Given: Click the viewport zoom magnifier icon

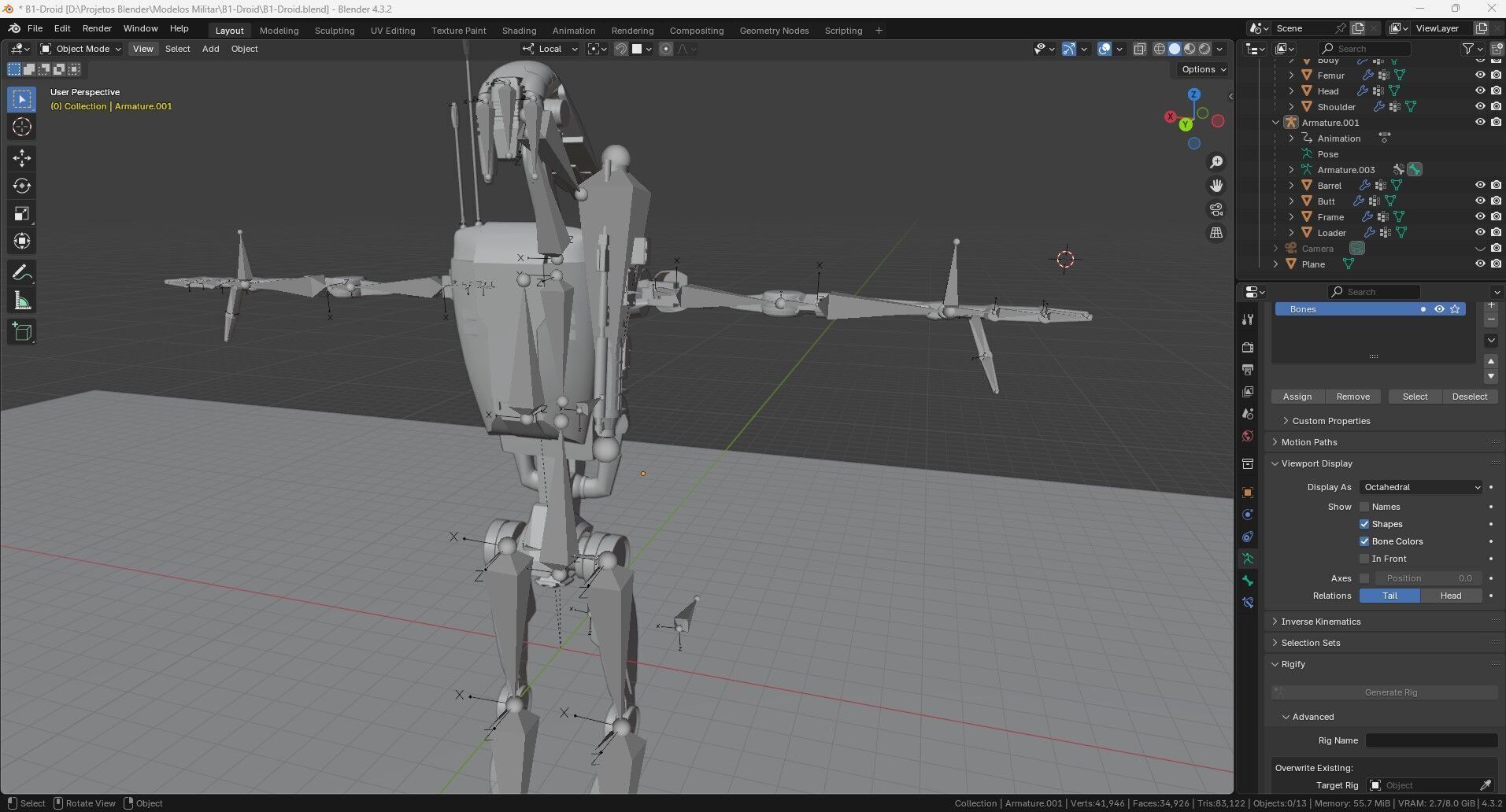Looking at the screenshot, I should click(x=1216, y=162).
